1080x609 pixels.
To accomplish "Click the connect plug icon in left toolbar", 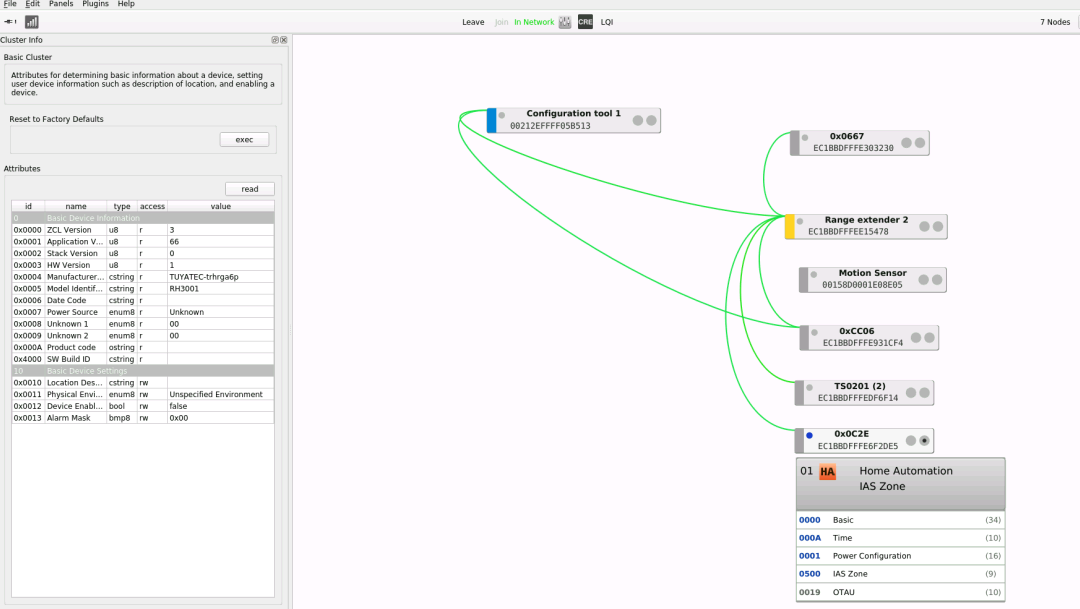I will (10, 21).
